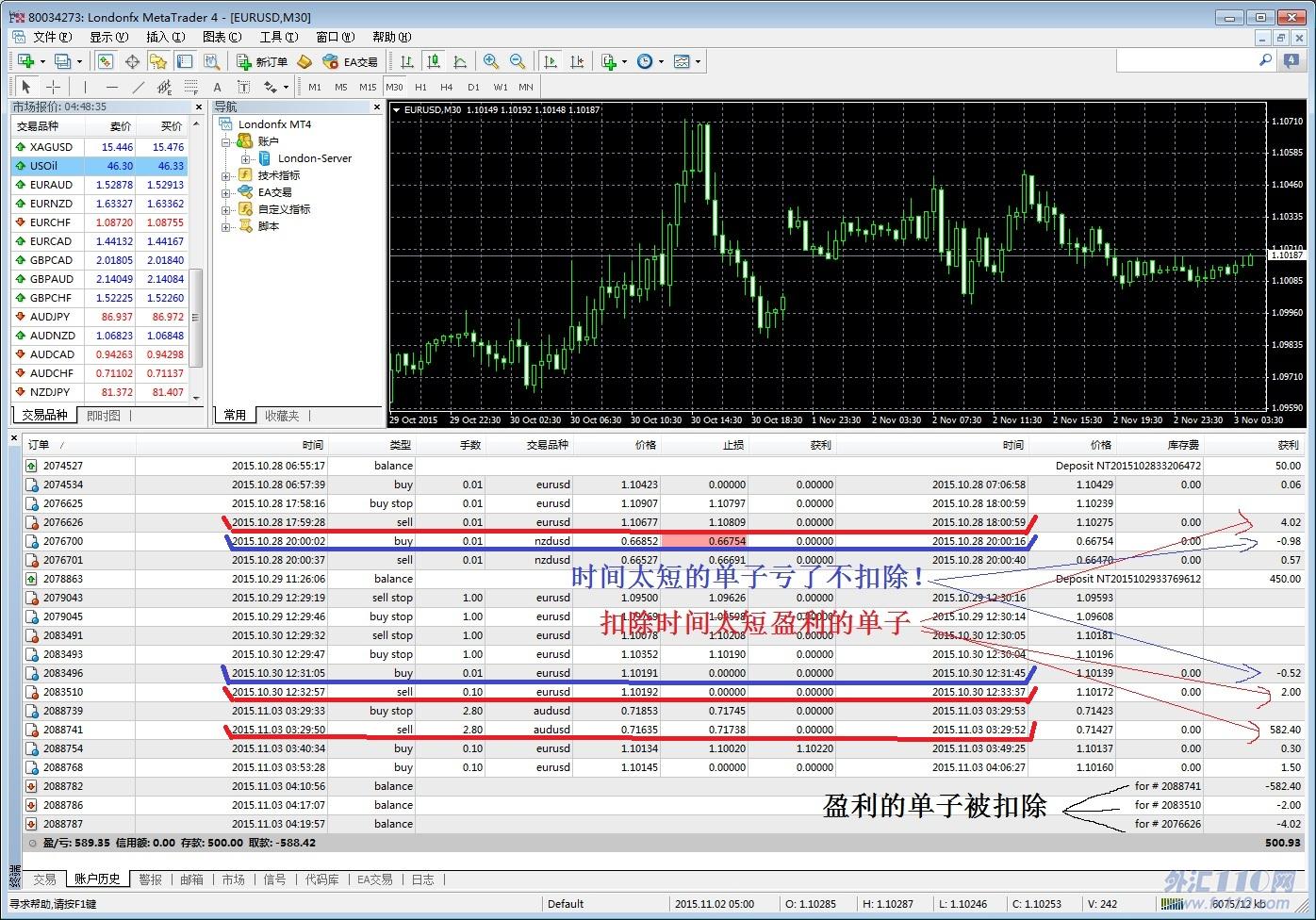Open the MetaEditor book icon
Image resolution: width=1316 pixels, height=920 pixels.
tap(304, 61)
